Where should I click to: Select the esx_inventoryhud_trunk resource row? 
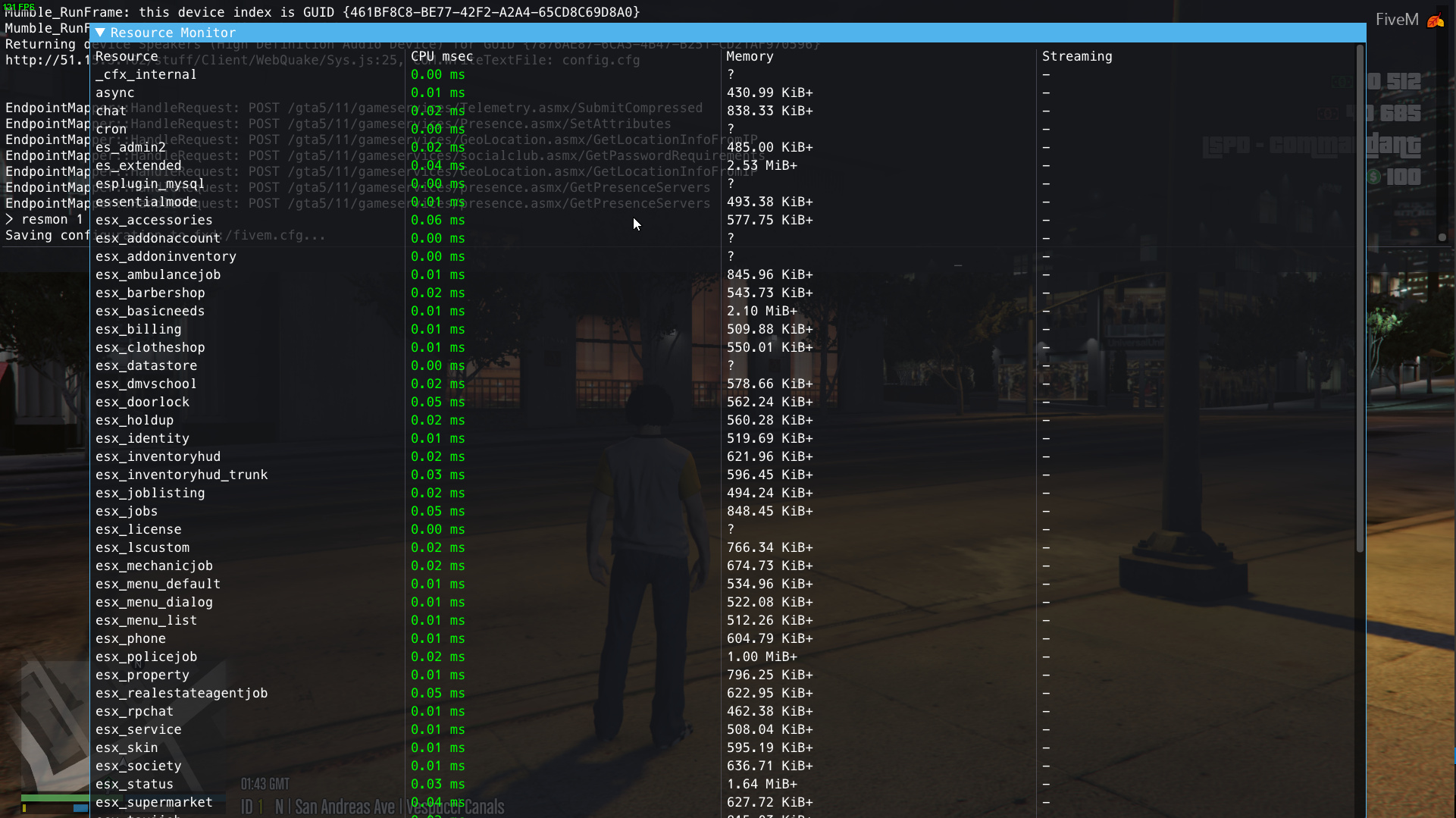[x=724, y=475]
